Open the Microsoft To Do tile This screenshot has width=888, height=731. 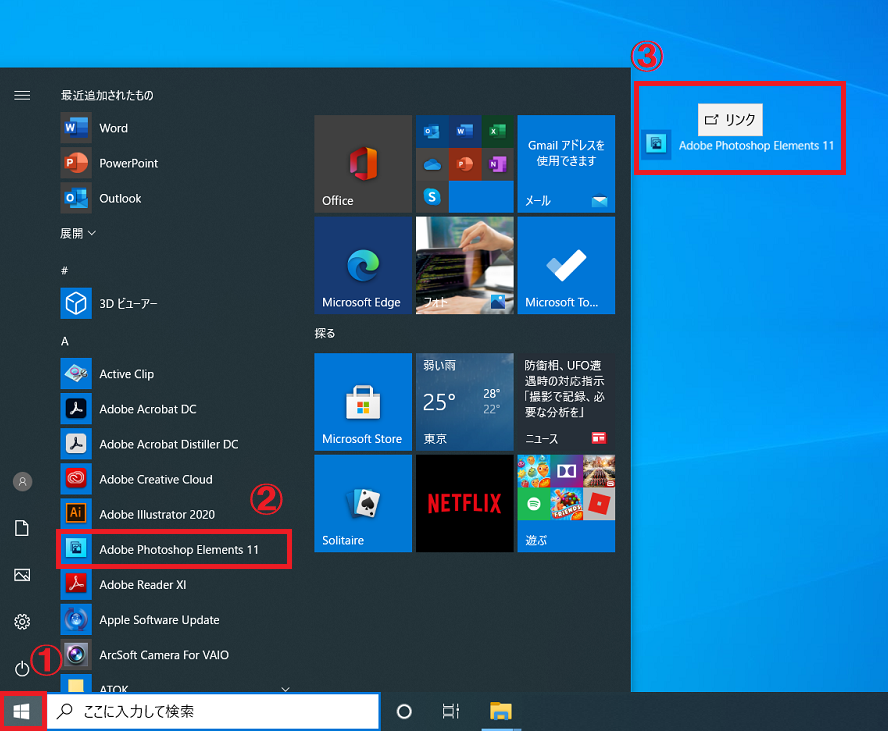click(x=566, y=265)
